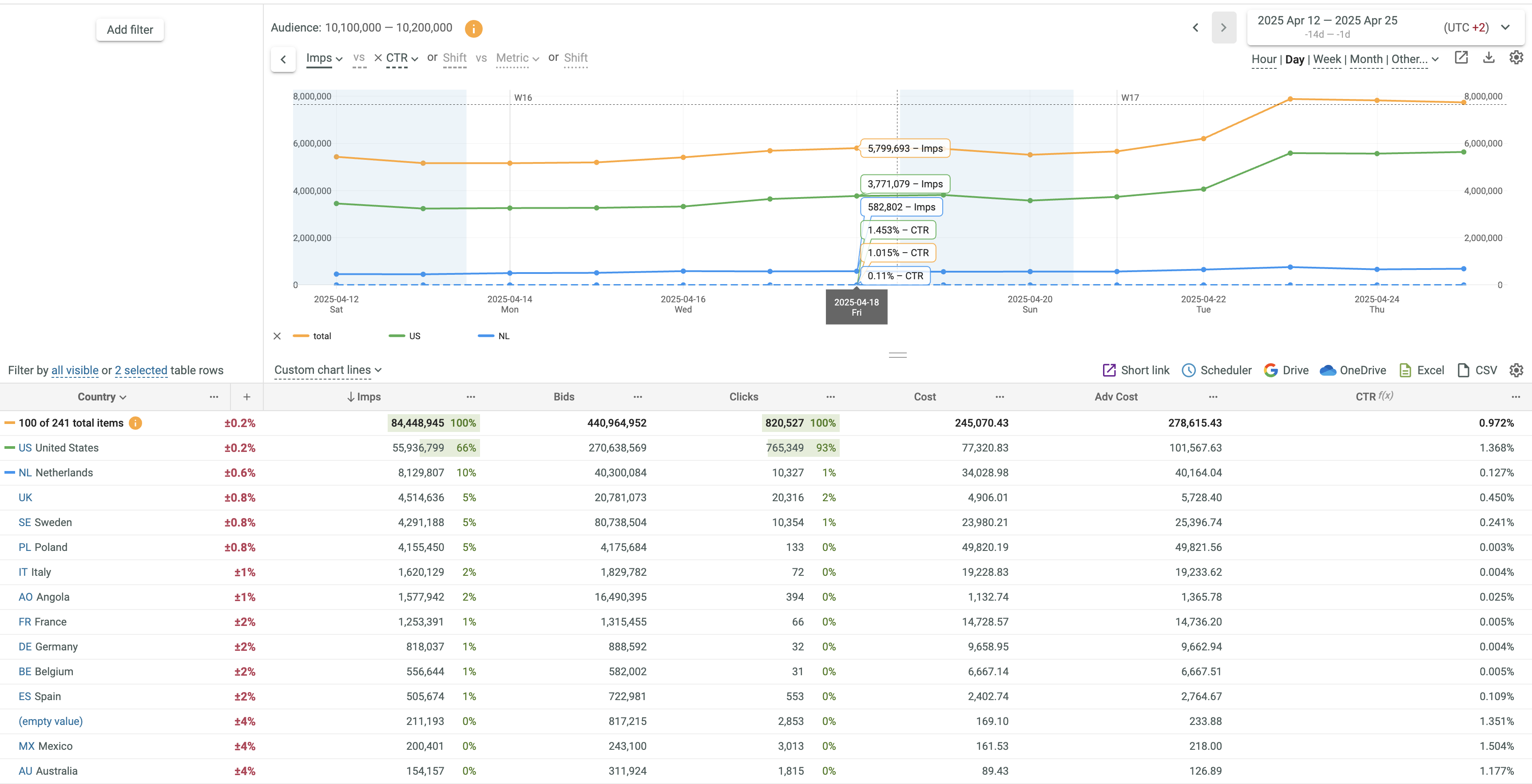Open chart settings gear icon
The image size is (1532, 784).
(x=1516, y=58)
